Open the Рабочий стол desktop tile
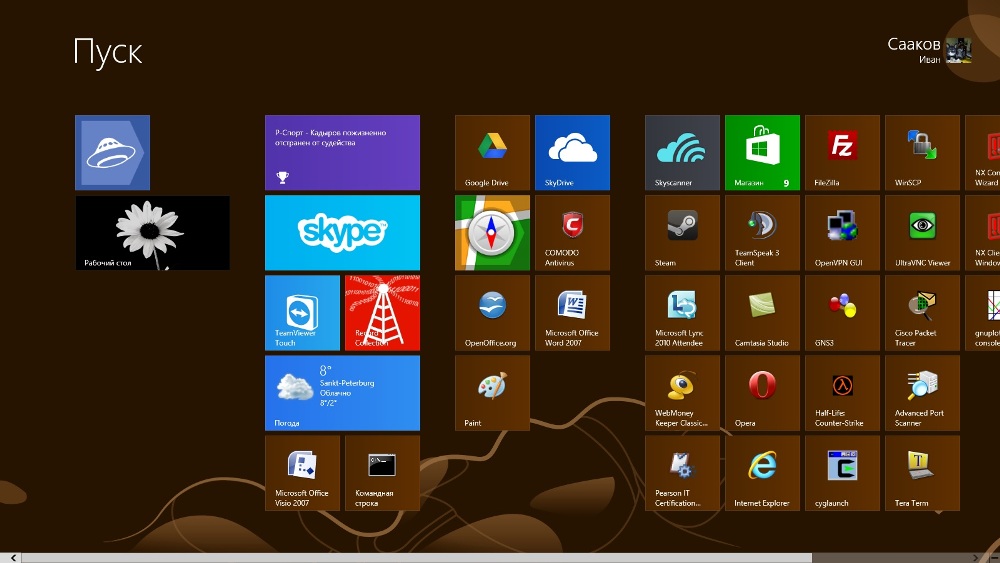The image size is (1000, 563). coord(152,232)
